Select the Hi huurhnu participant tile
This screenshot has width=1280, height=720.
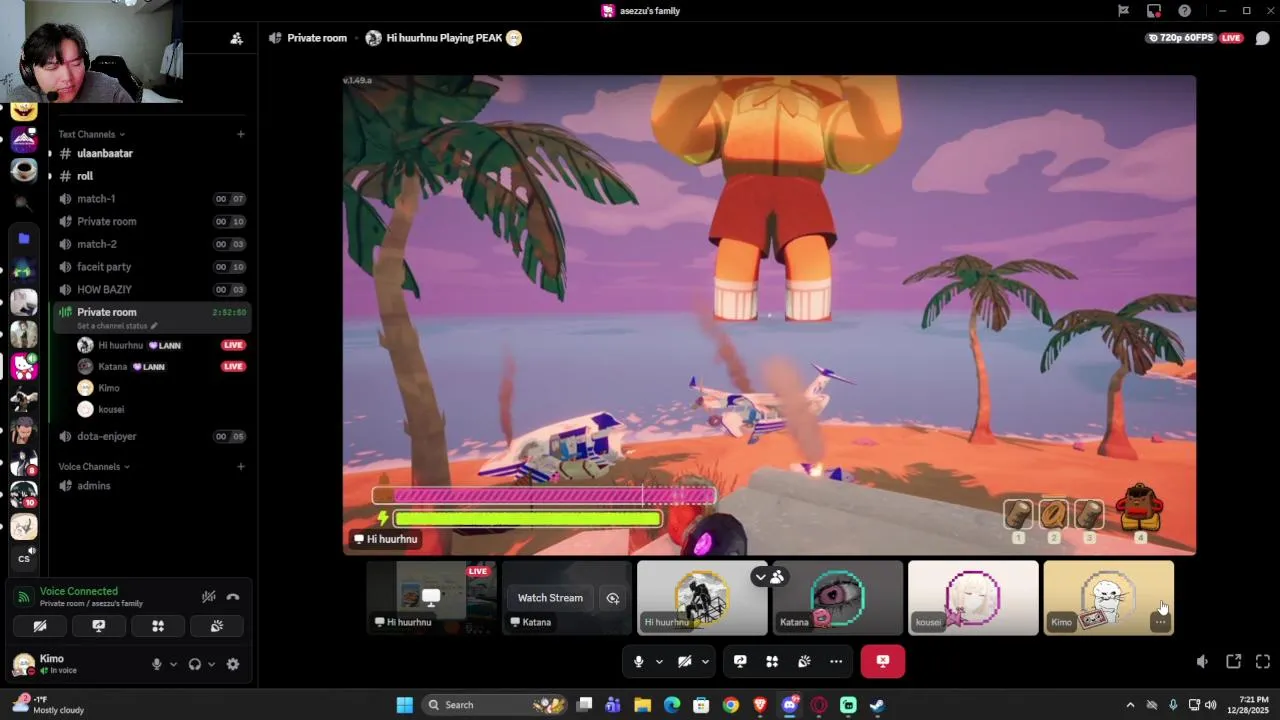click(x=702, y=598)
